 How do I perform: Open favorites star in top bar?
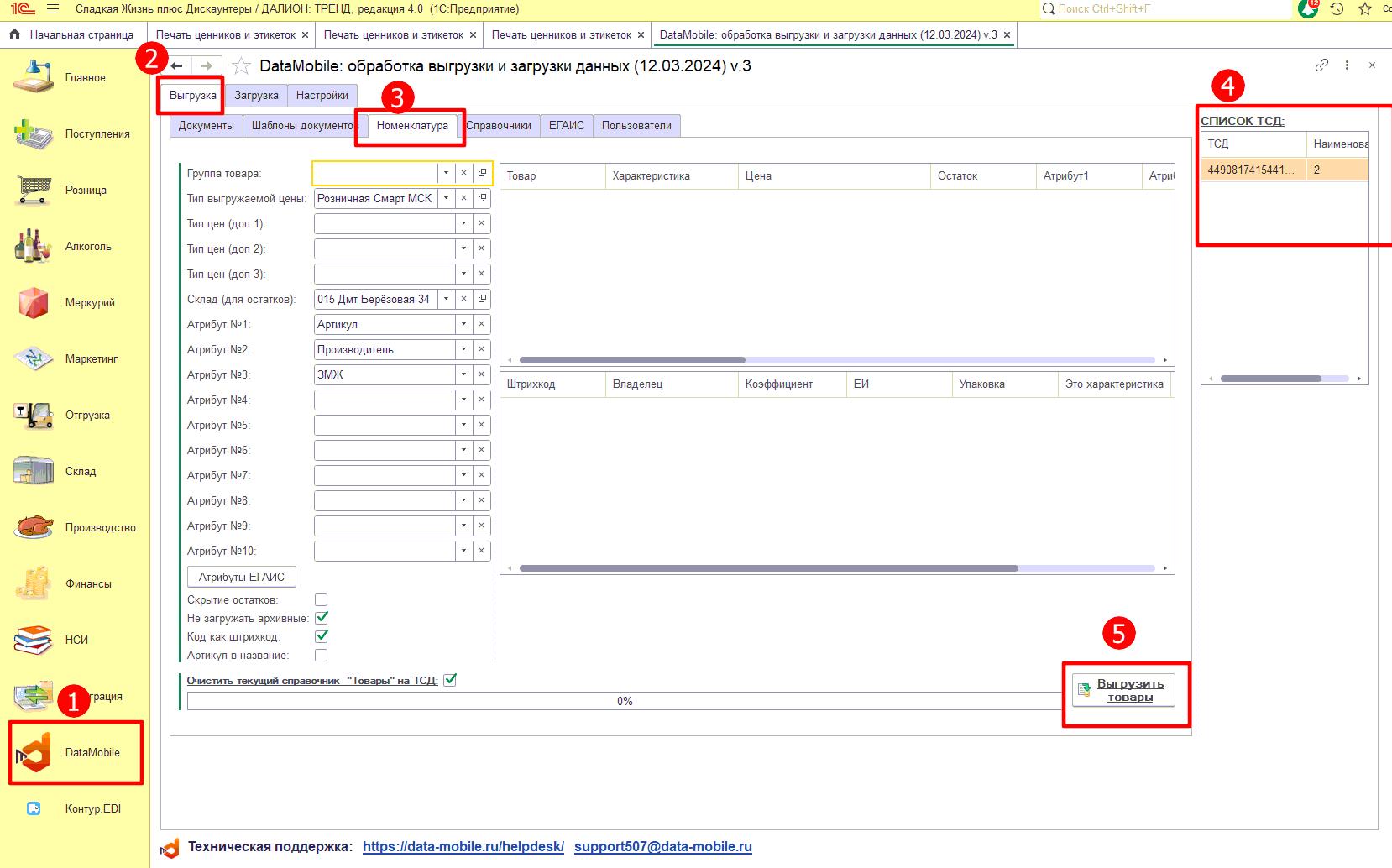(1365, 8)
